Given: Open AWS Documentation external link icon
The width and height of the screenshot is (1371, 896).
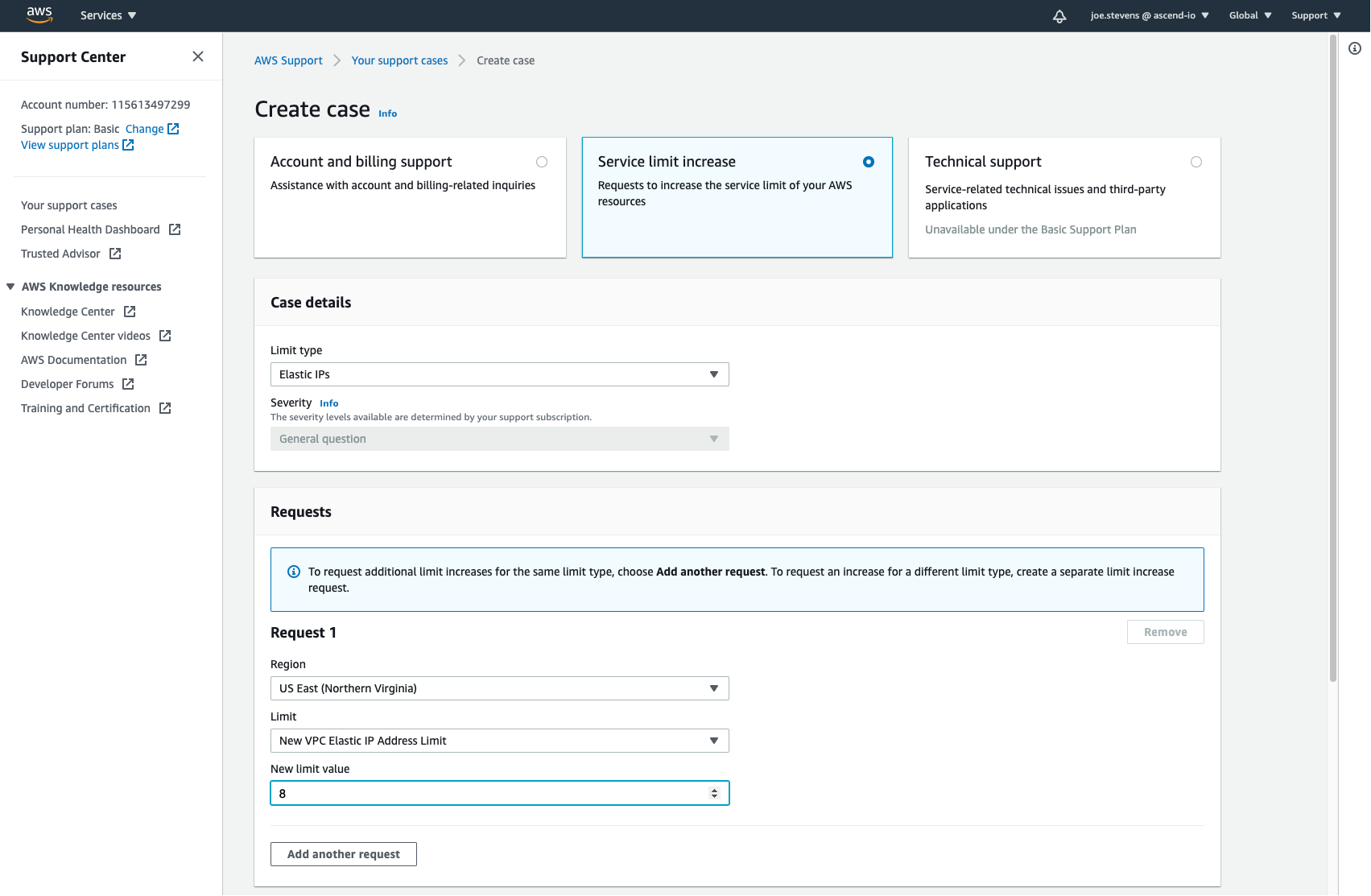Looking at the screenshot, I should click(x=141, y=360).
